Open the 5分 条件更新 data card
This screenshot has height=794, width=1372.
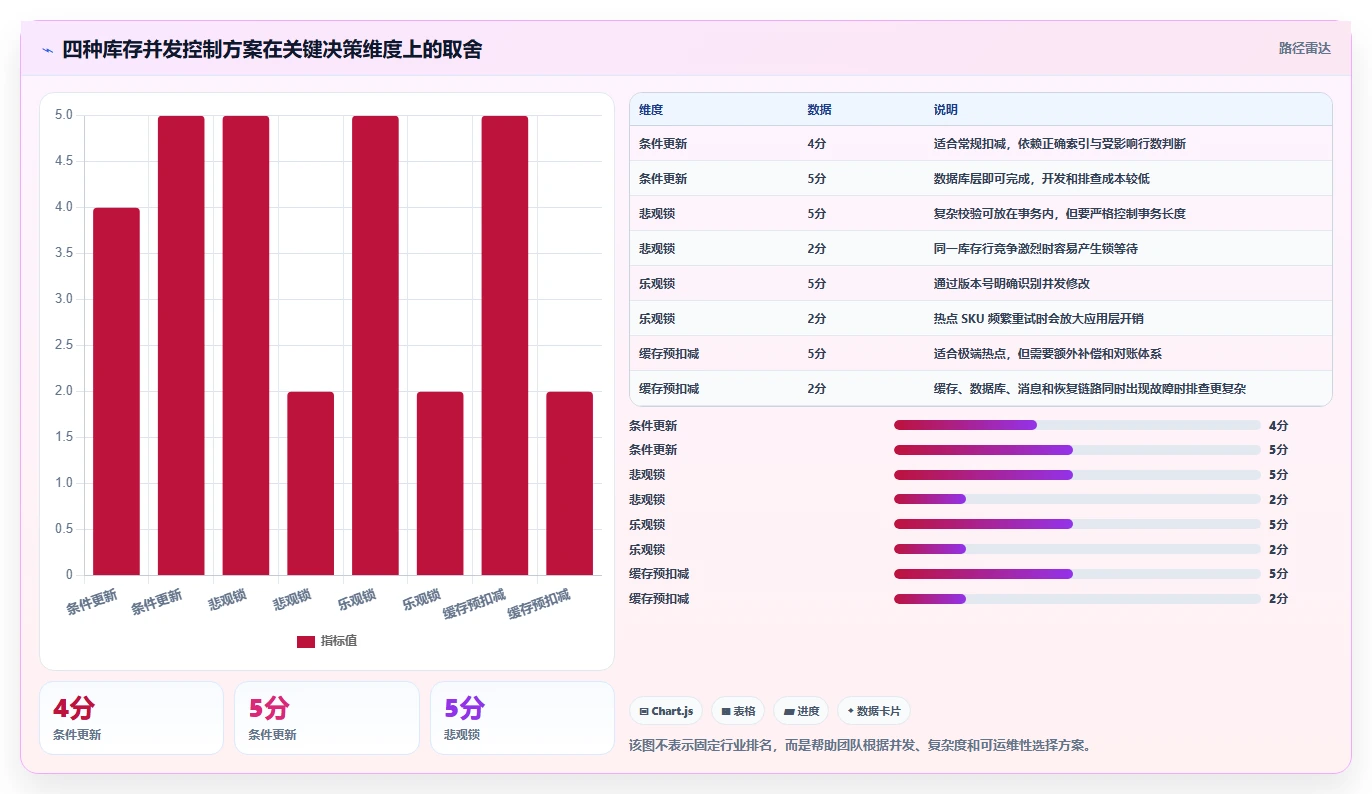(x=327, y=718)
